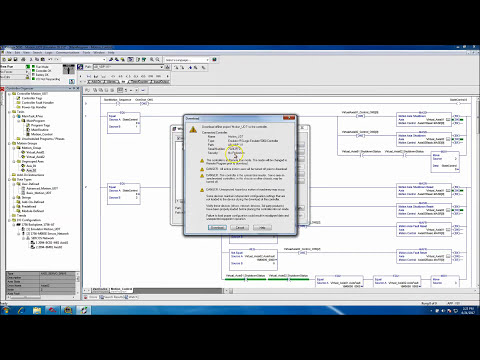Viewport: 480px width, 360px height.
Task: Click the Zoom In magnifier icon
Action: click(152, 59)
